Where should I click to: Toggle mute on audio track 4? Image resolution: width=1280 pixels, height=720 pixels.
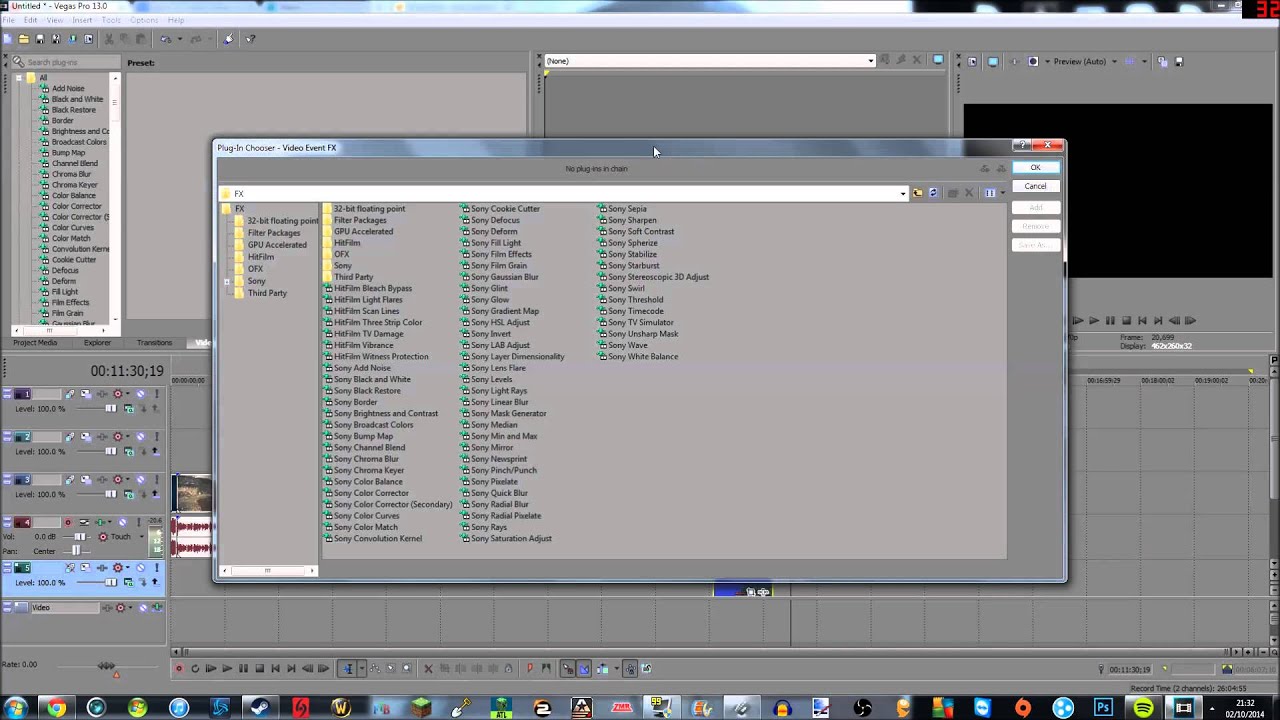123,522
